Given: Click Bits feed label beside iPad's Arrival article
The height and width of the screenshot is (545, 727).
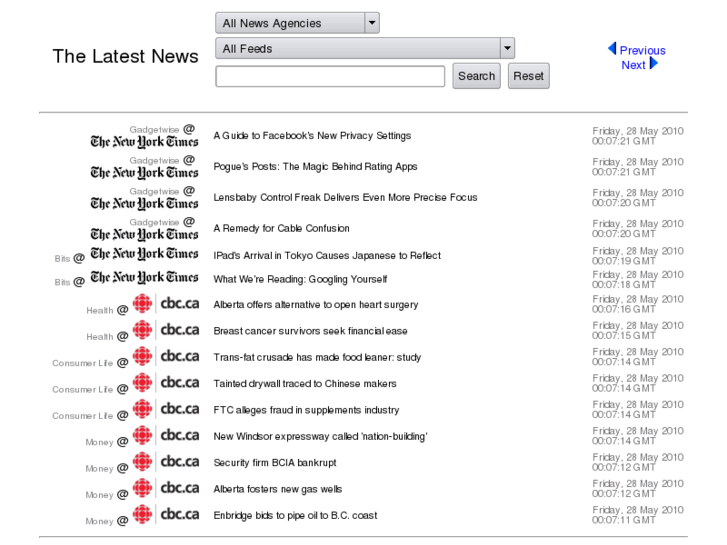Looking at the screenshot, I should [x=62, y=259].
